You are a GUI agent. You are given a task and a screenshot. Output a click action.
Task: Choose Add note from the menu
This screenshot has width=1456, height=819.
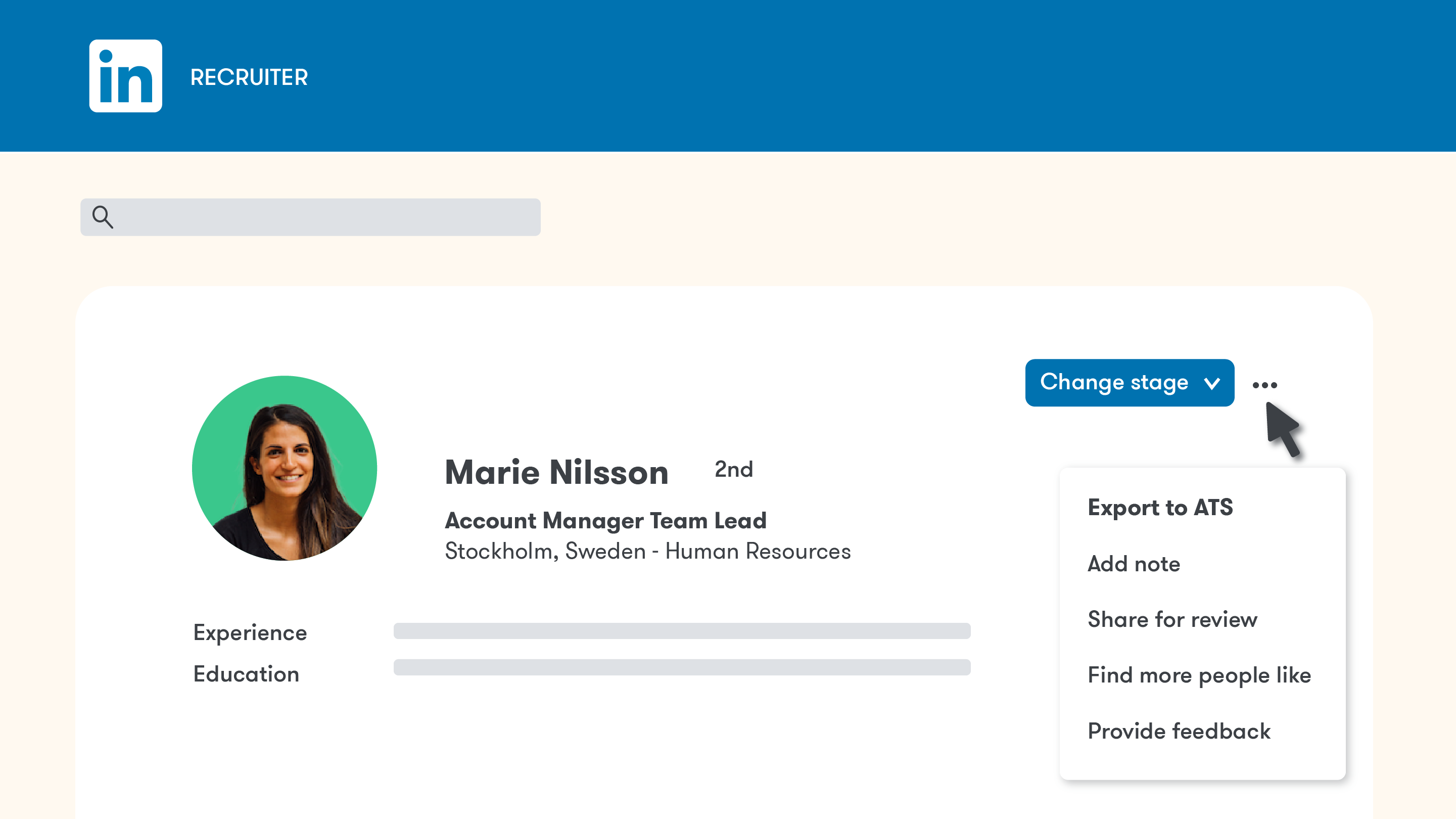(1133, 564)
